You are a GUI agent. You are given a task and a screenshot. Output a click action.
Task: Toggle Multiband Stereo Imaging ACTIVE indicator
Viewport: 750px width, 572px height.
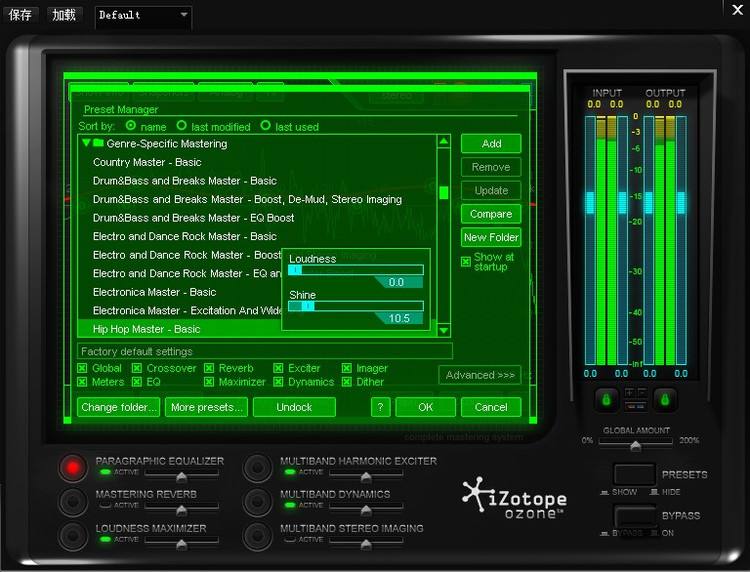click(289, 539)
